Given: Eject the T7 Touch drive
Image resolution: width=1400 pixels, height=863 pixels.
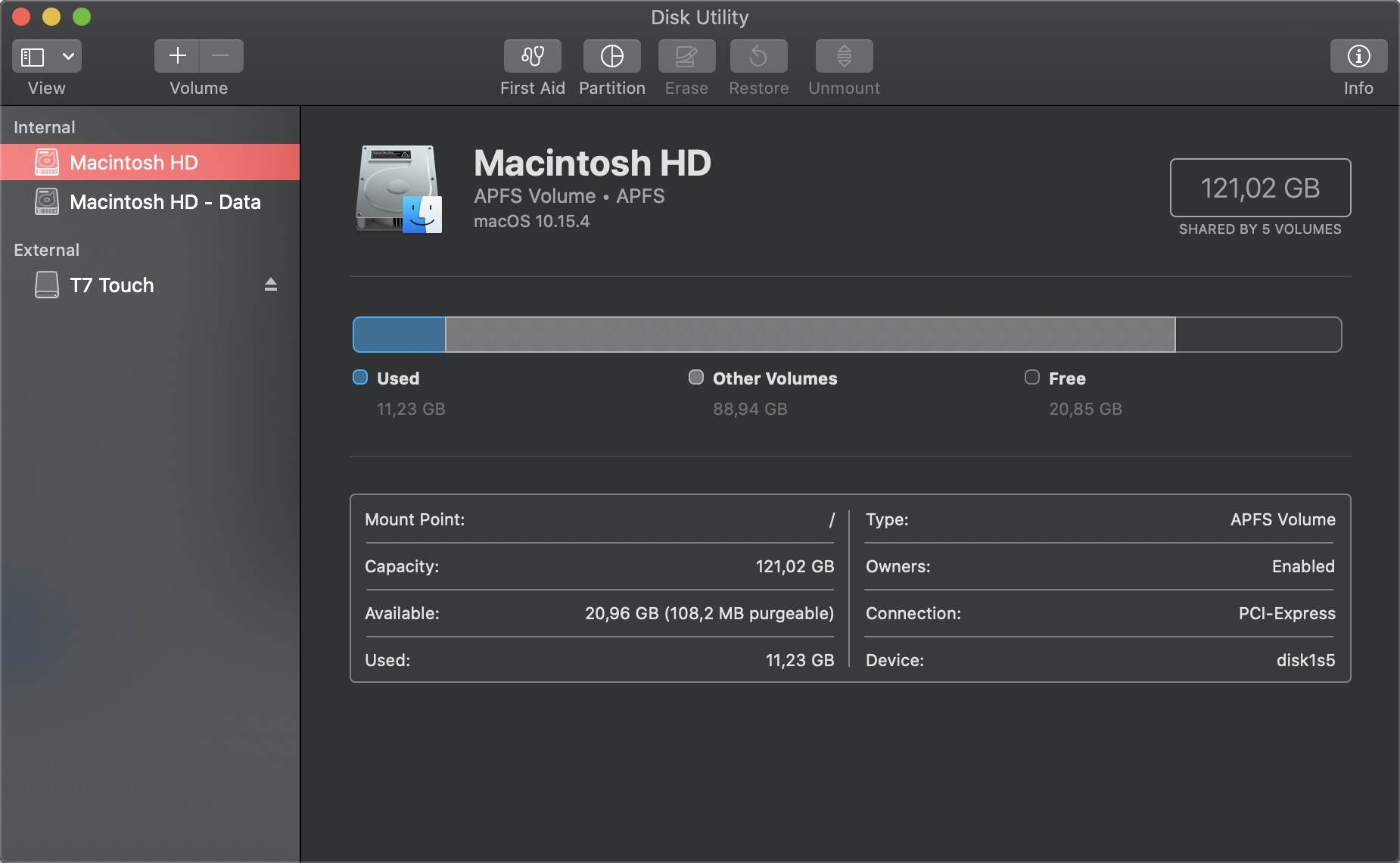Looking at the screenshot, I should (x=271, y=285).
